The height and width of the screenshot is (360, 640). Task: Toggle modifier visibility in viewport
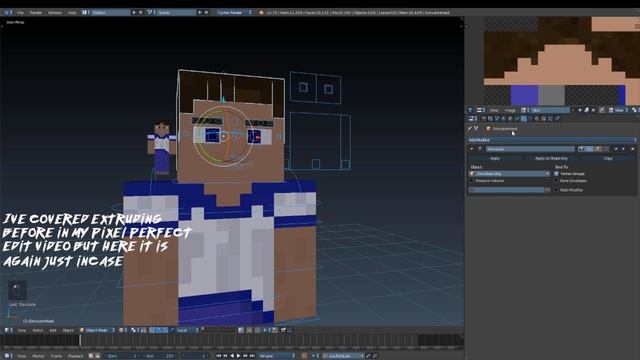[x=589, y=149]
